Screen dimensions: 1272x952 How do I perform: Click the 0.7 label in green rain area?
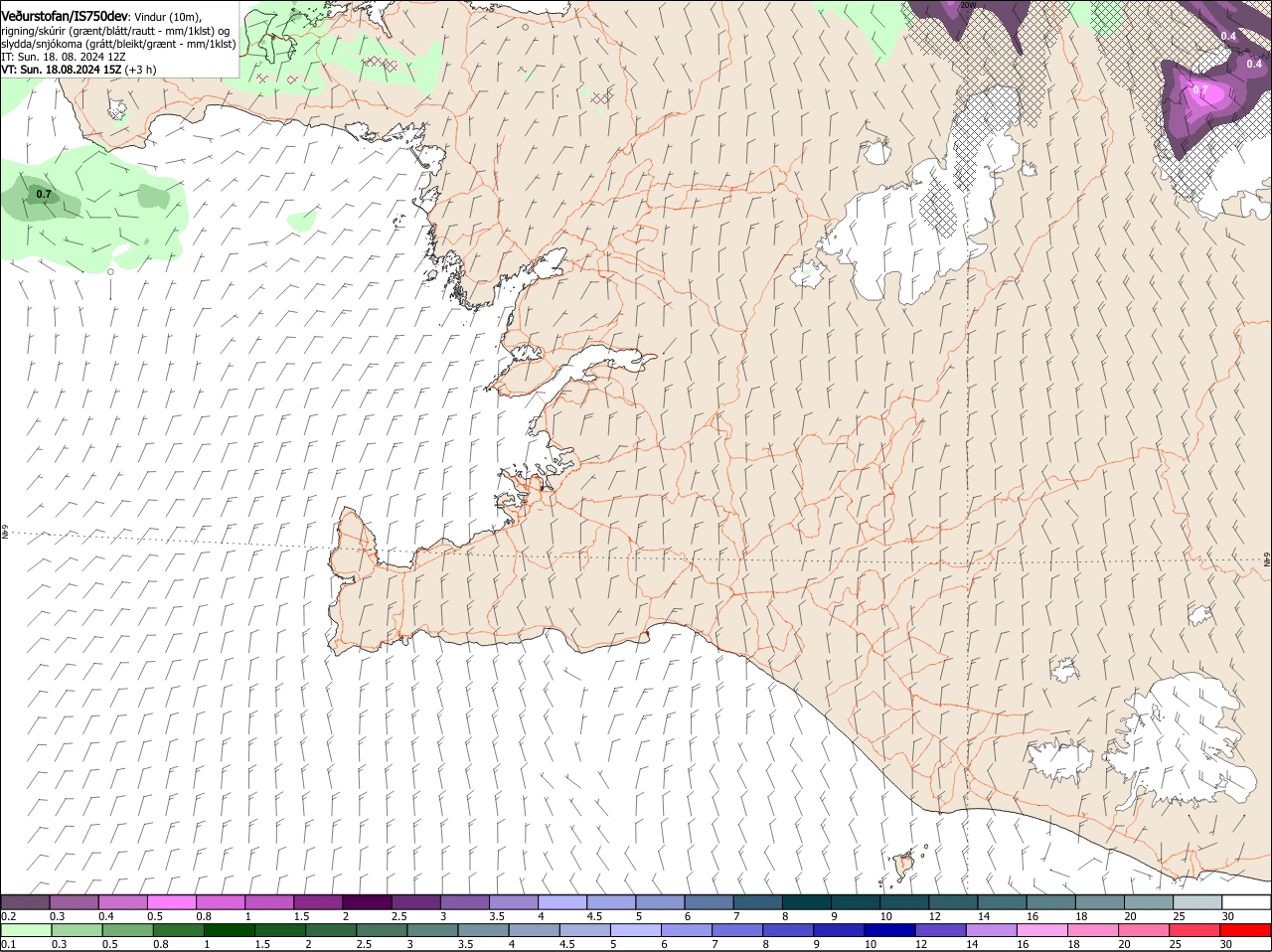click(x=43, y=194)
